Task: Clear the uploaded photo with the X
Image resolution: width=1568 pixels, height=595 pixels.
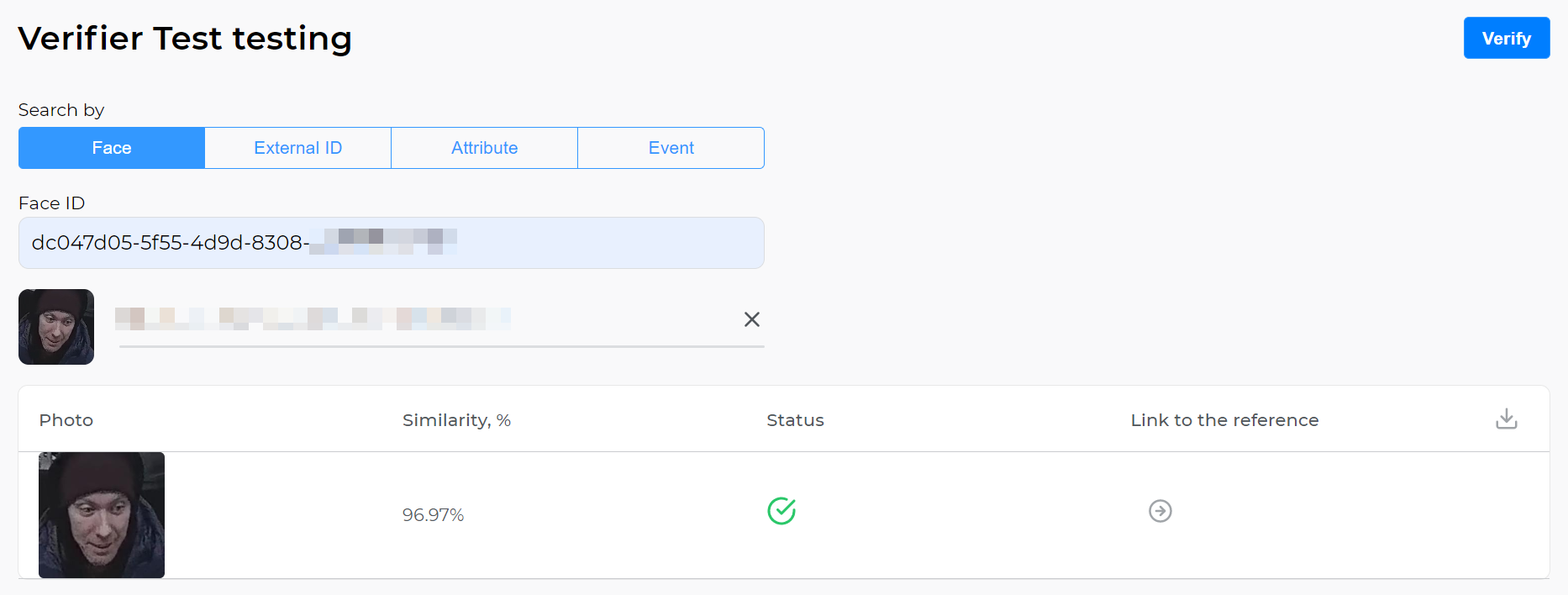Action: (x=751, y=319)
